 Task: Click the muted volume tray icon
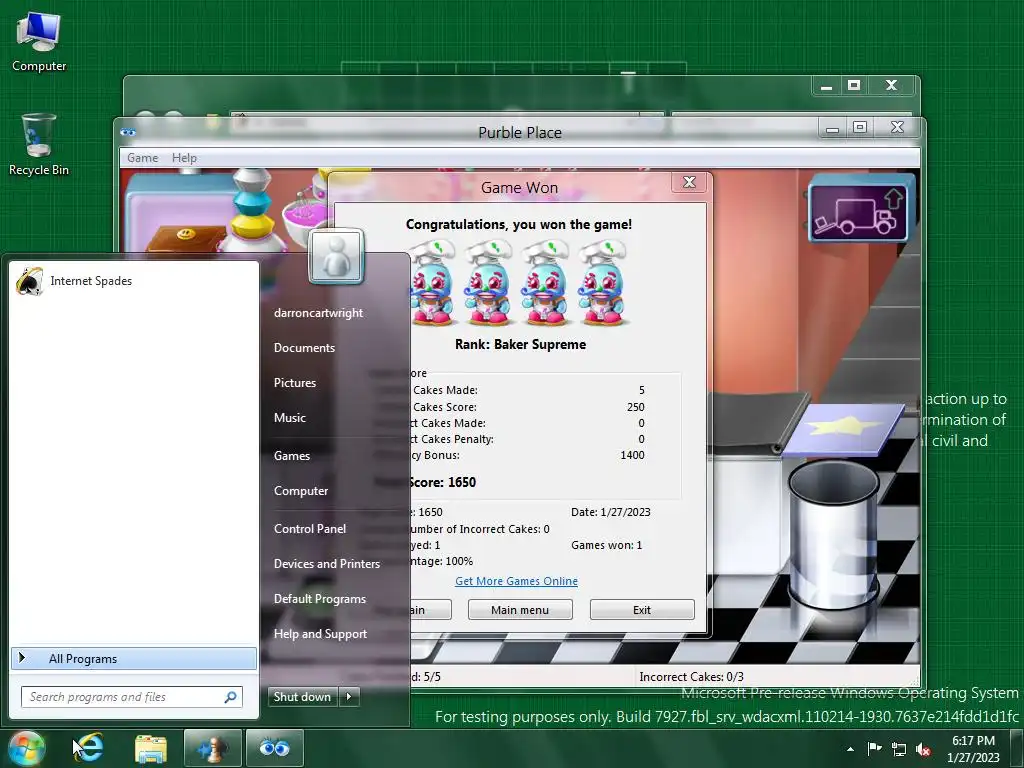click(x=923, y=749)
